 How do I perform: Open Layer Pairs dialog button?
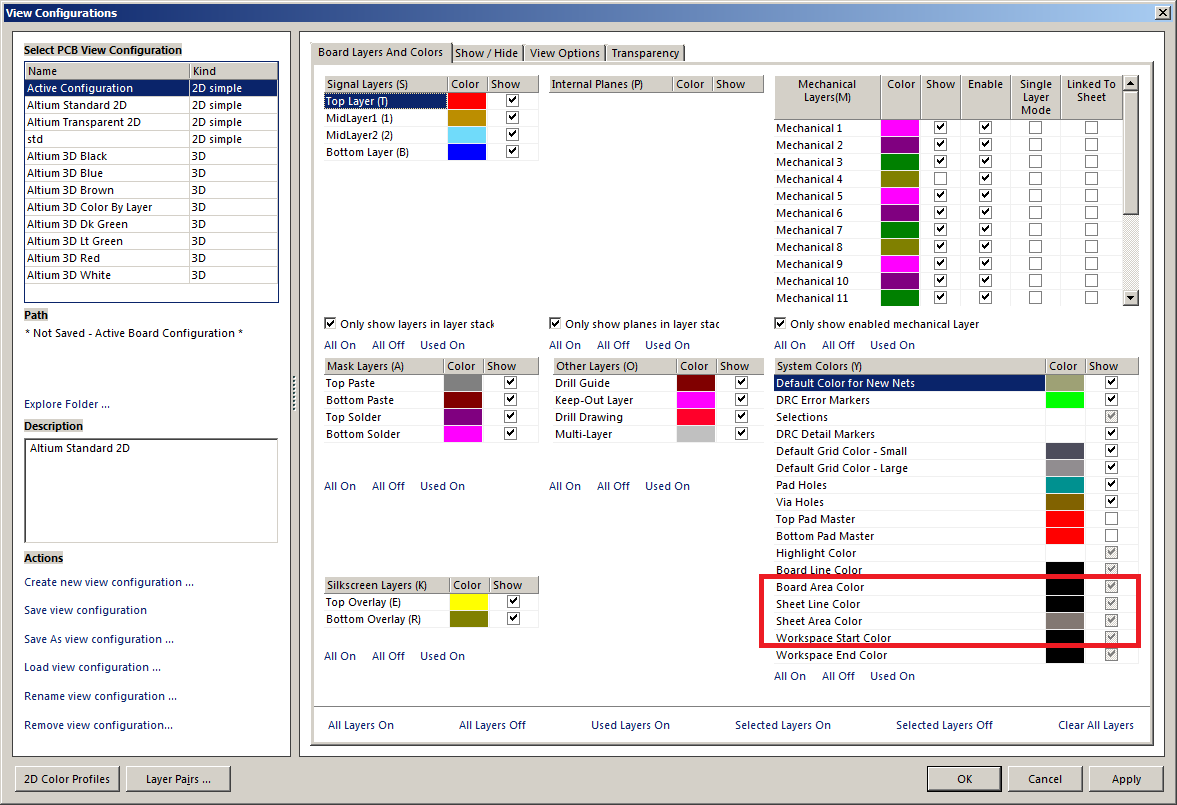(x=178, y=779)
